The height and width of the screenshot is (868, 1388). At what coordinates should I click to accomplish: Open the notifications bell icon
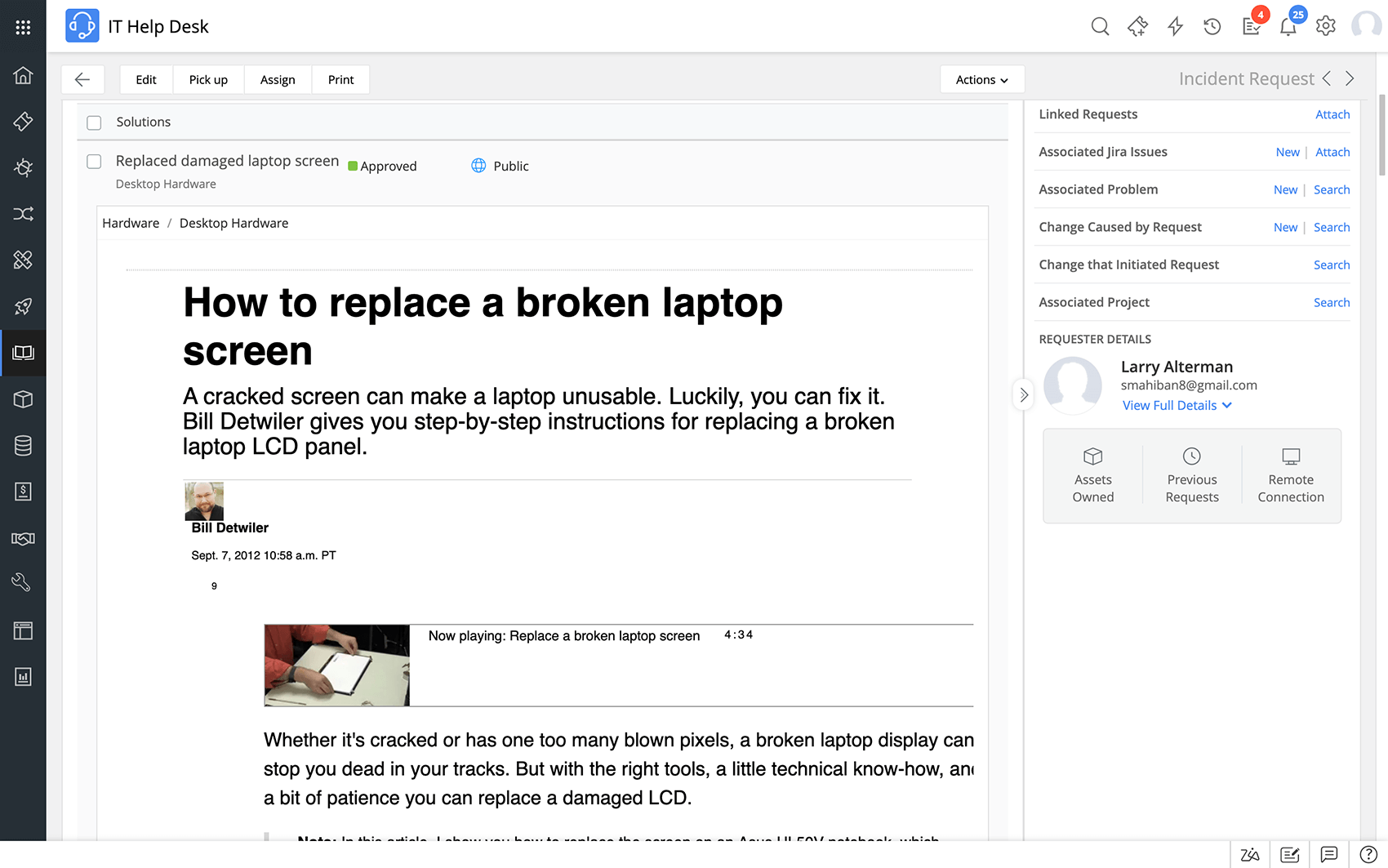point(1288,27)
